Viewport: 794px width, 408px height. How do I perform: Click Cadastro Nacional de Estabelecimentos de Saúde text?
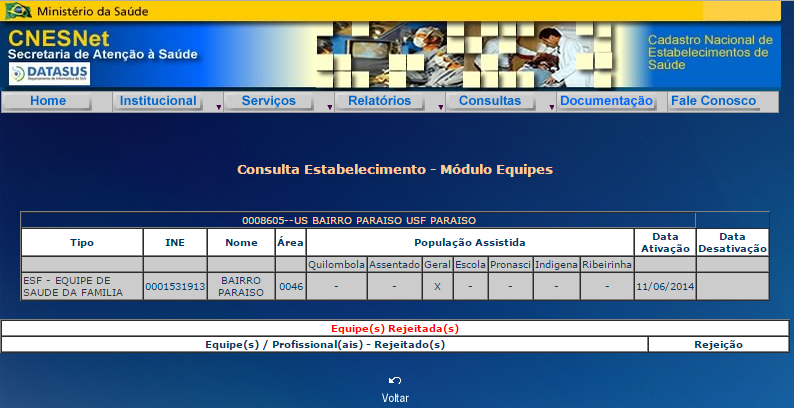pyautogui.click(x=710, y=52)
